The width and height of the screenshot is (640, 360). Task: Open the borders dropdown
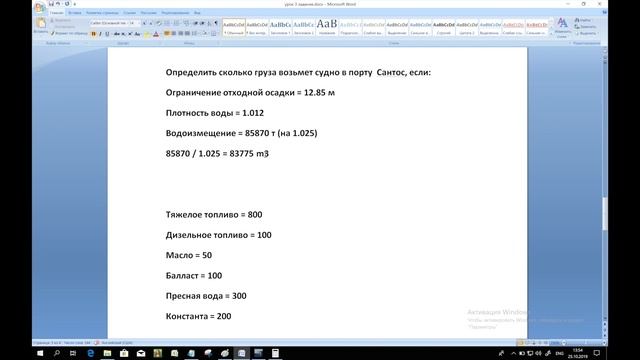(214, 33)
